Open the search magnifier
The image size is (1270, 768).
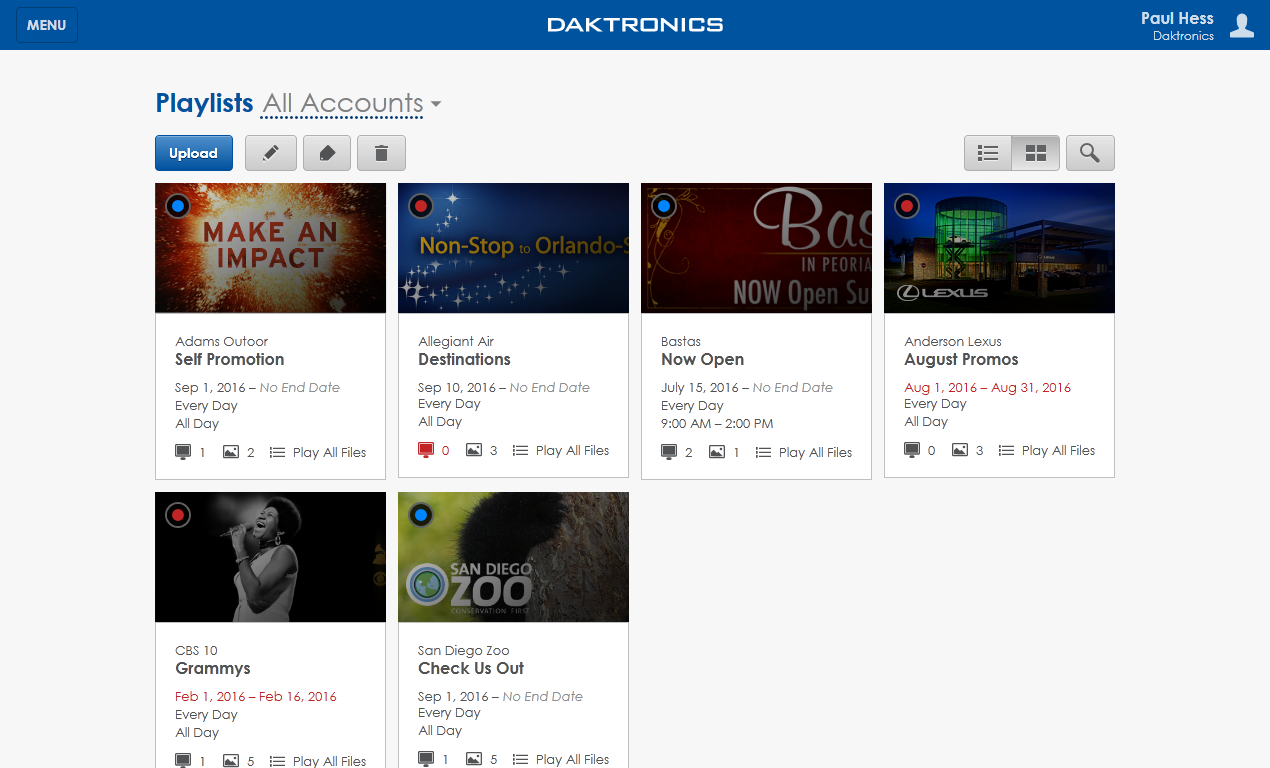(1090, 153)
